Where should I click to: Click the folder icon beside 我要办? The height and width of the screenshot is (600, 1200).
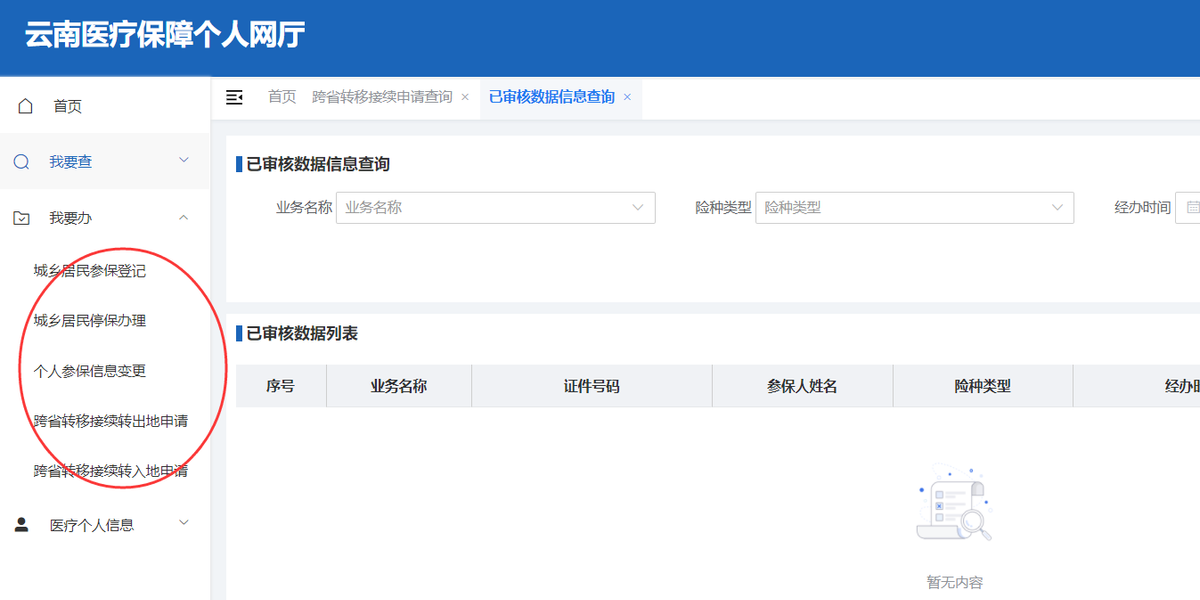22,218
